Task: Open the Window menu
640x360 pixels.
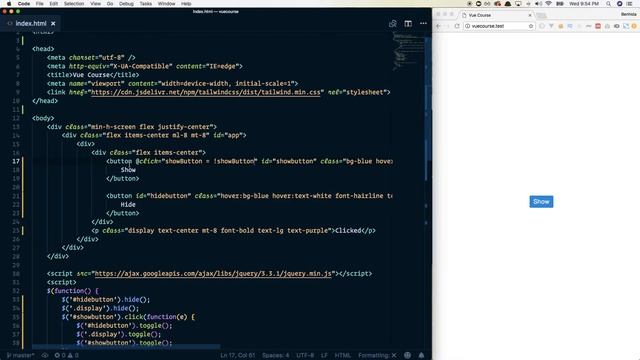Action: (x=167, y=4)
